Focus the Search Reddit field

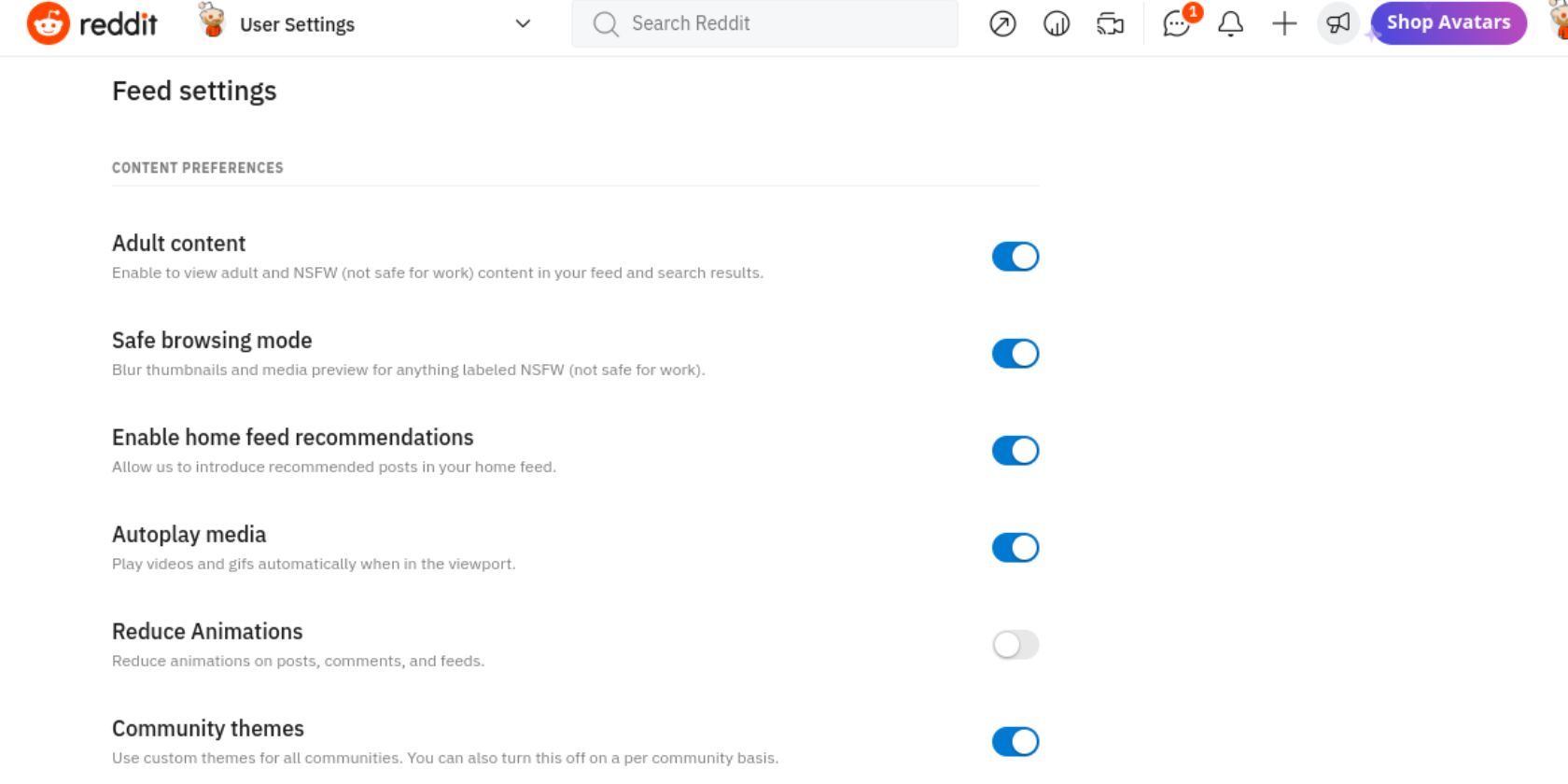click(765, 23)
